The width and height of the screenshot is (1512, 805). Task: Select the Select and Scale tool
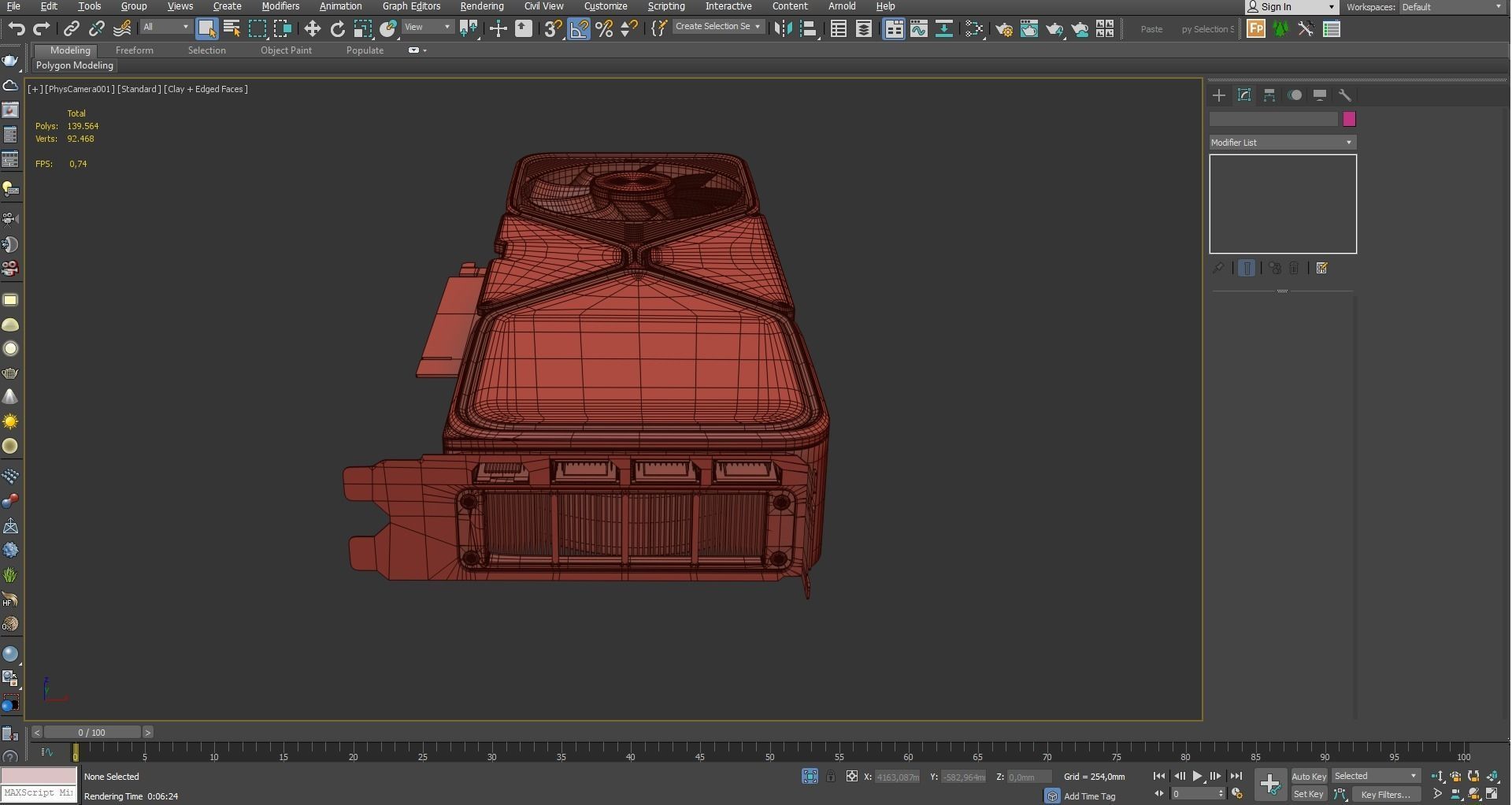[362, 29]
